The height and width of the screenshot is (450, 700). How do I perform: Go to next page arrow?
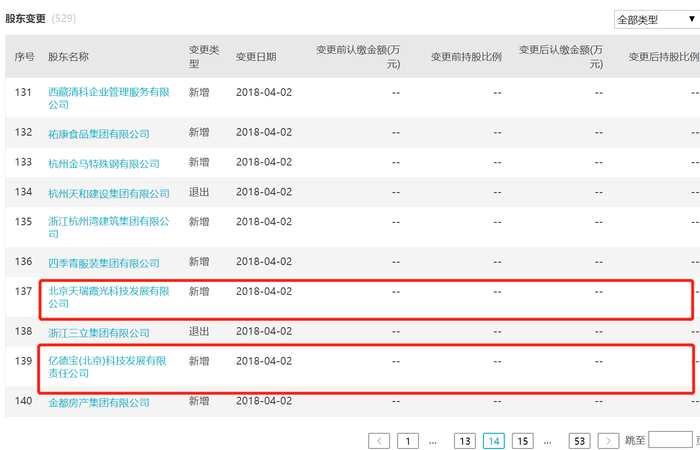coord(608,441)
